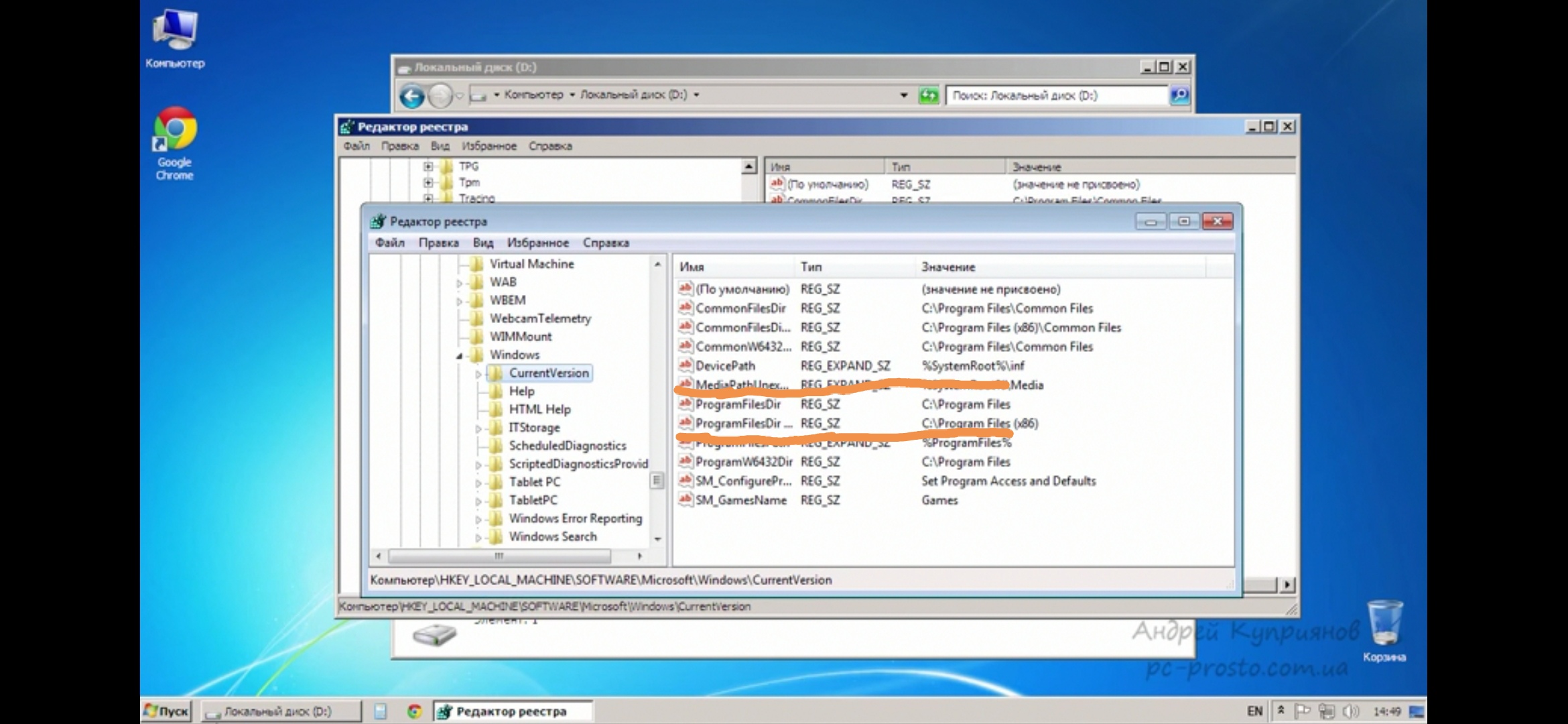Activate Редактор реестра taskbar button
The image size is (1568, 724).
[513, 711]
